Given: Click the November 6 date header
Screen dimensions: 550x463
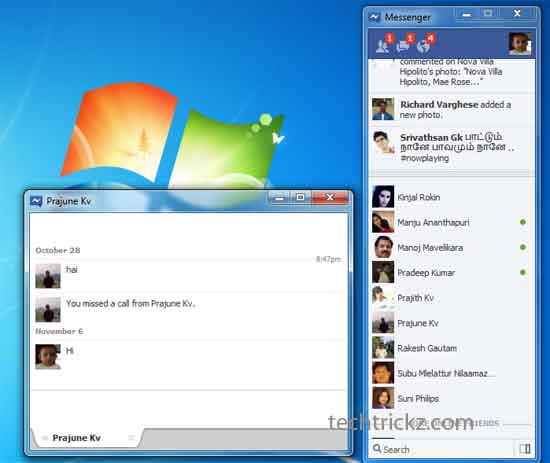Looking at the screenshot, I should click(59, 331).
